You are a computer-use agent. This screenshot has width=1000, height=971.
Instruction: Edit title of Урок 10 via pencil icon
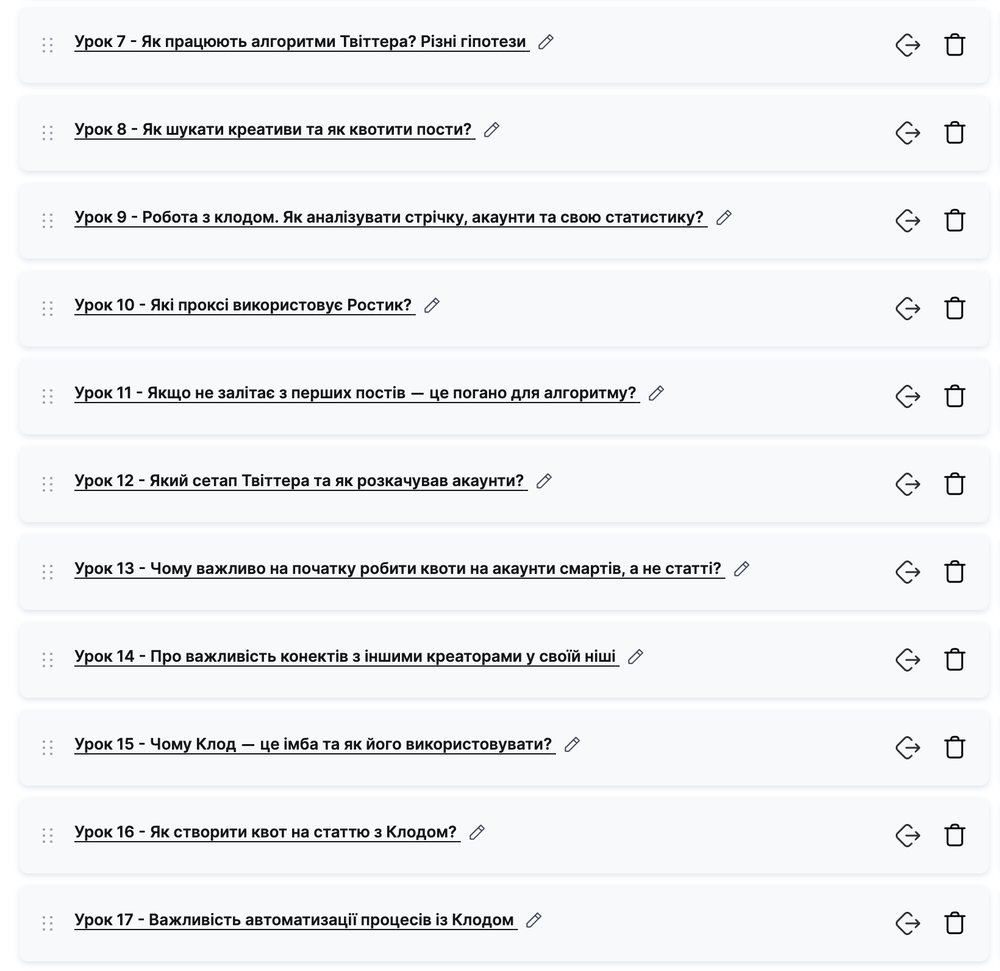tap(432, 305)
